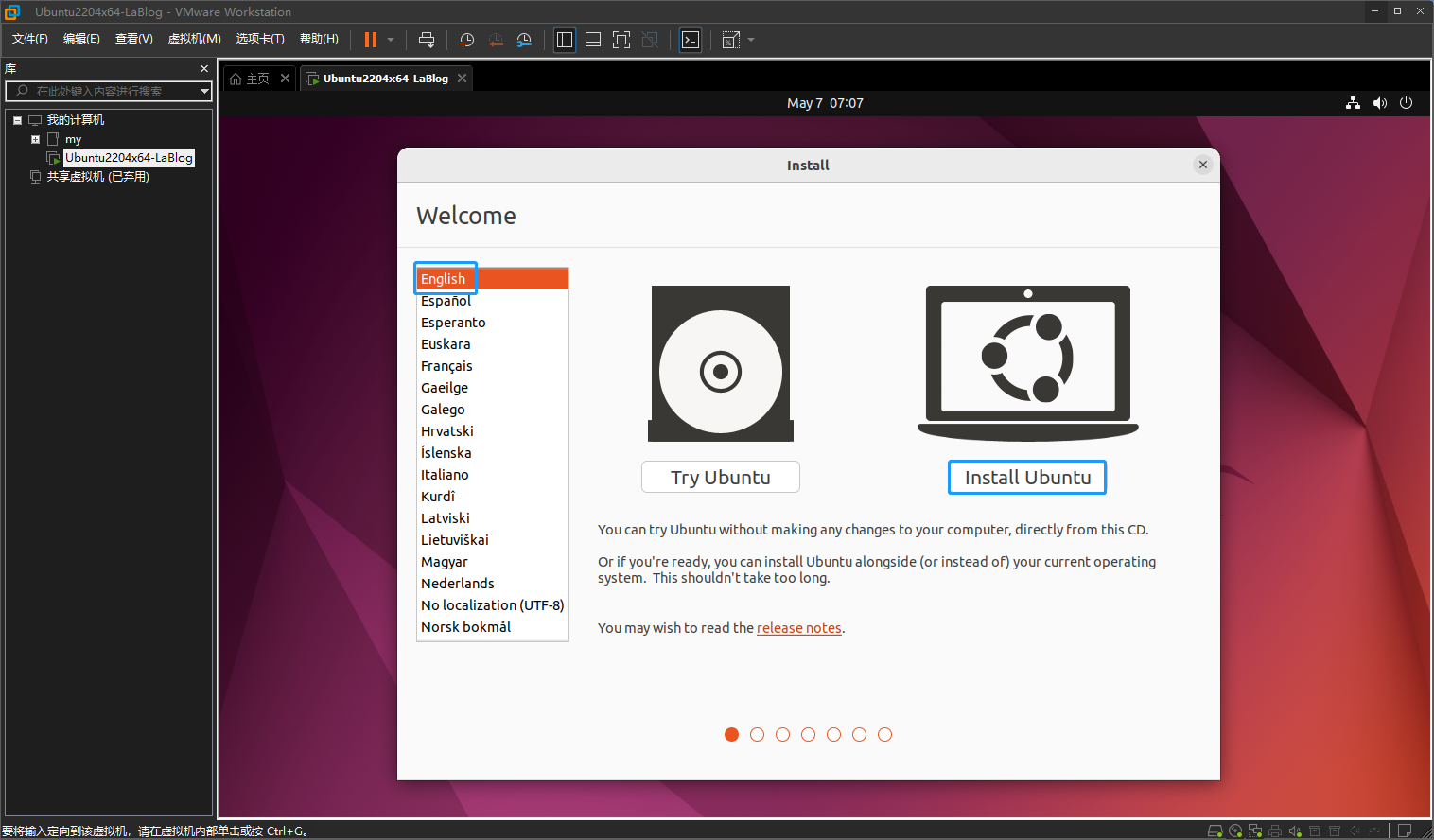Open the snapshot manager
This screenshot has height=840, width=1434.
pos(524,40)
